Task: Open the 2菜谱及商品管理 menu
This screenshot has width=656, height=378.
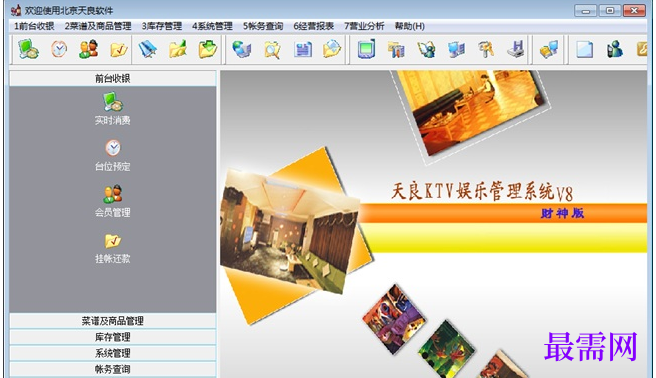Action: pyautogui.click(x=98, y=26)
